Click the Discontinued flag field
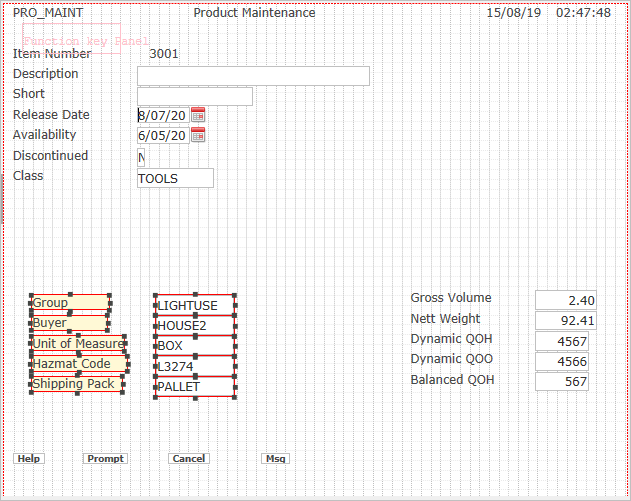Viewport: 631px width, 501px height. (x=141, y=157)
